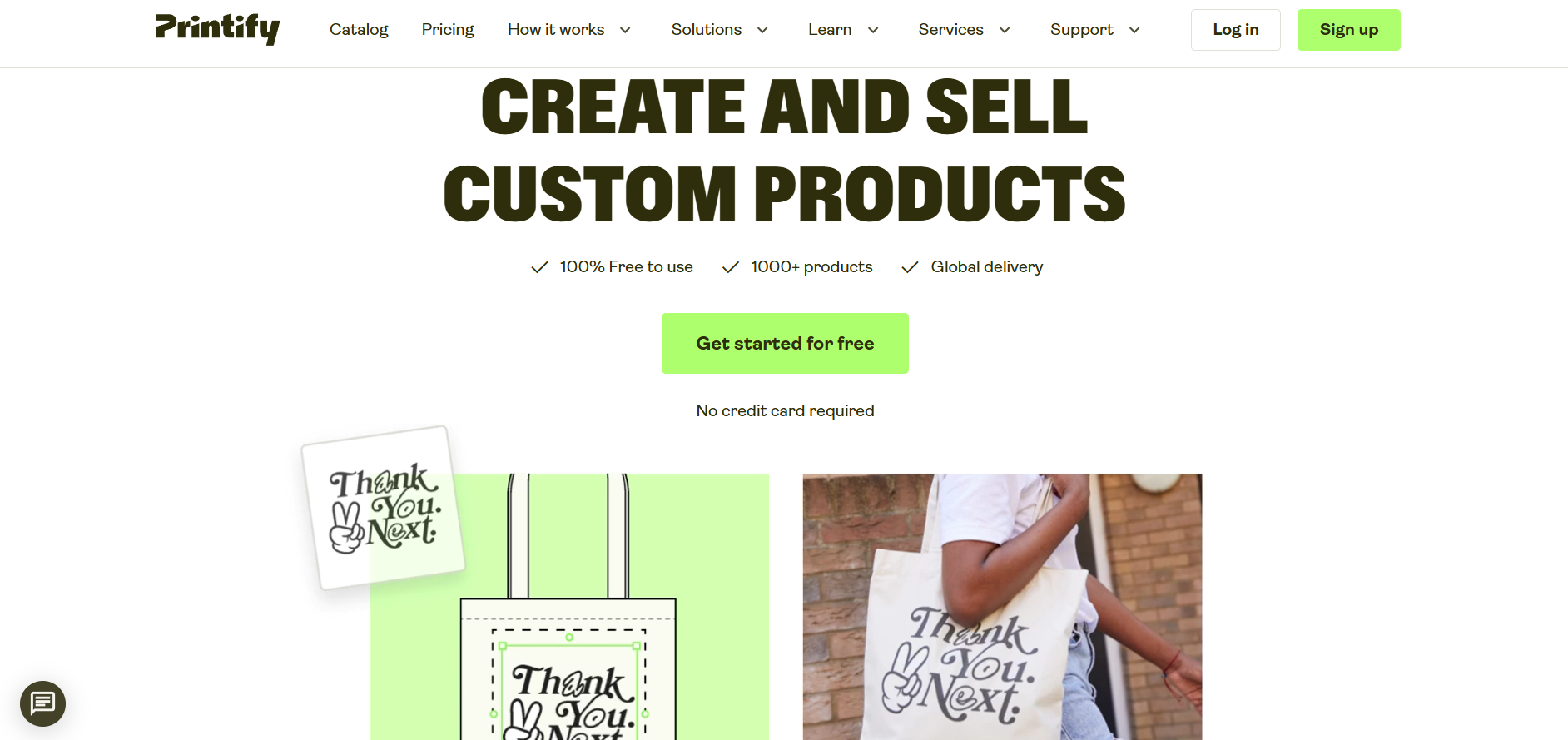Expand the Learn dropdown chevron
Image resolution: width=1568 pixels, height=740 pixels.
coord(873,30)
